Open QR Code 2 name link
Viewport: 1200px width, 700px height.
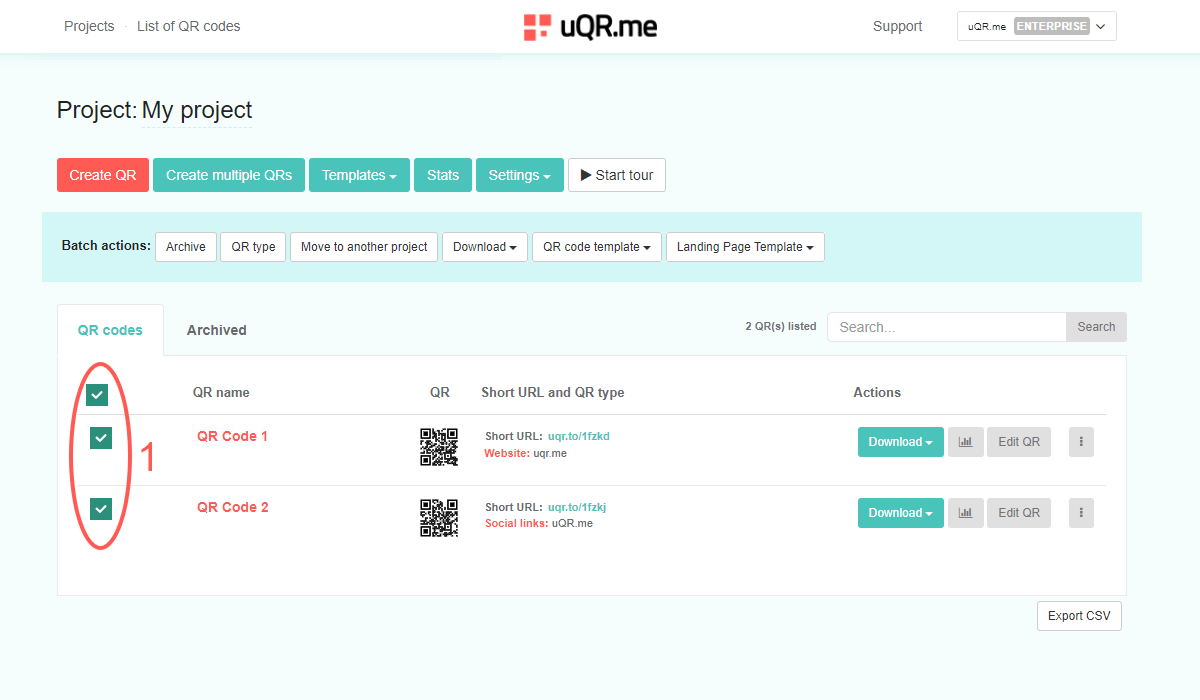click(232, 507)
